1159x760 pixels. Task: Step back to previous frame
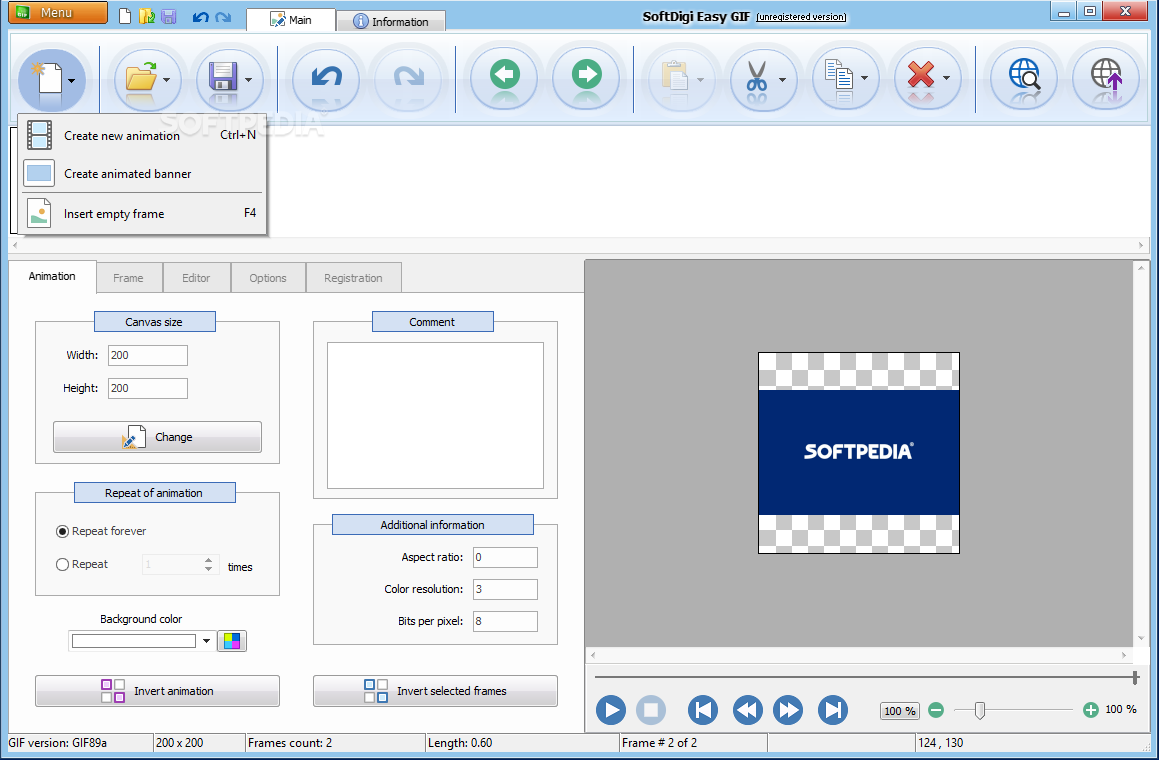pos(747,710)
